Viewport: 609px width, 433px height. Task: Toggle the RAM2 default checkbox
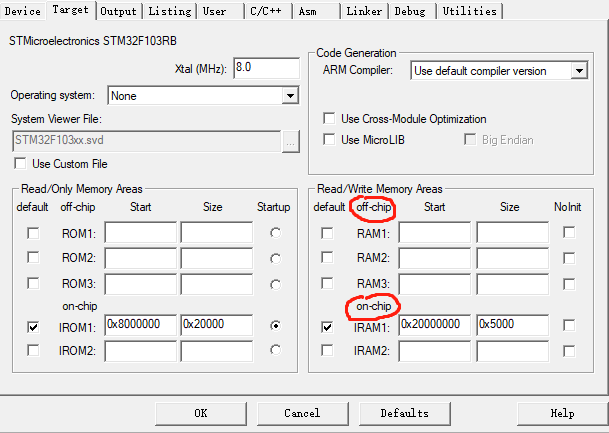(327, 257)
